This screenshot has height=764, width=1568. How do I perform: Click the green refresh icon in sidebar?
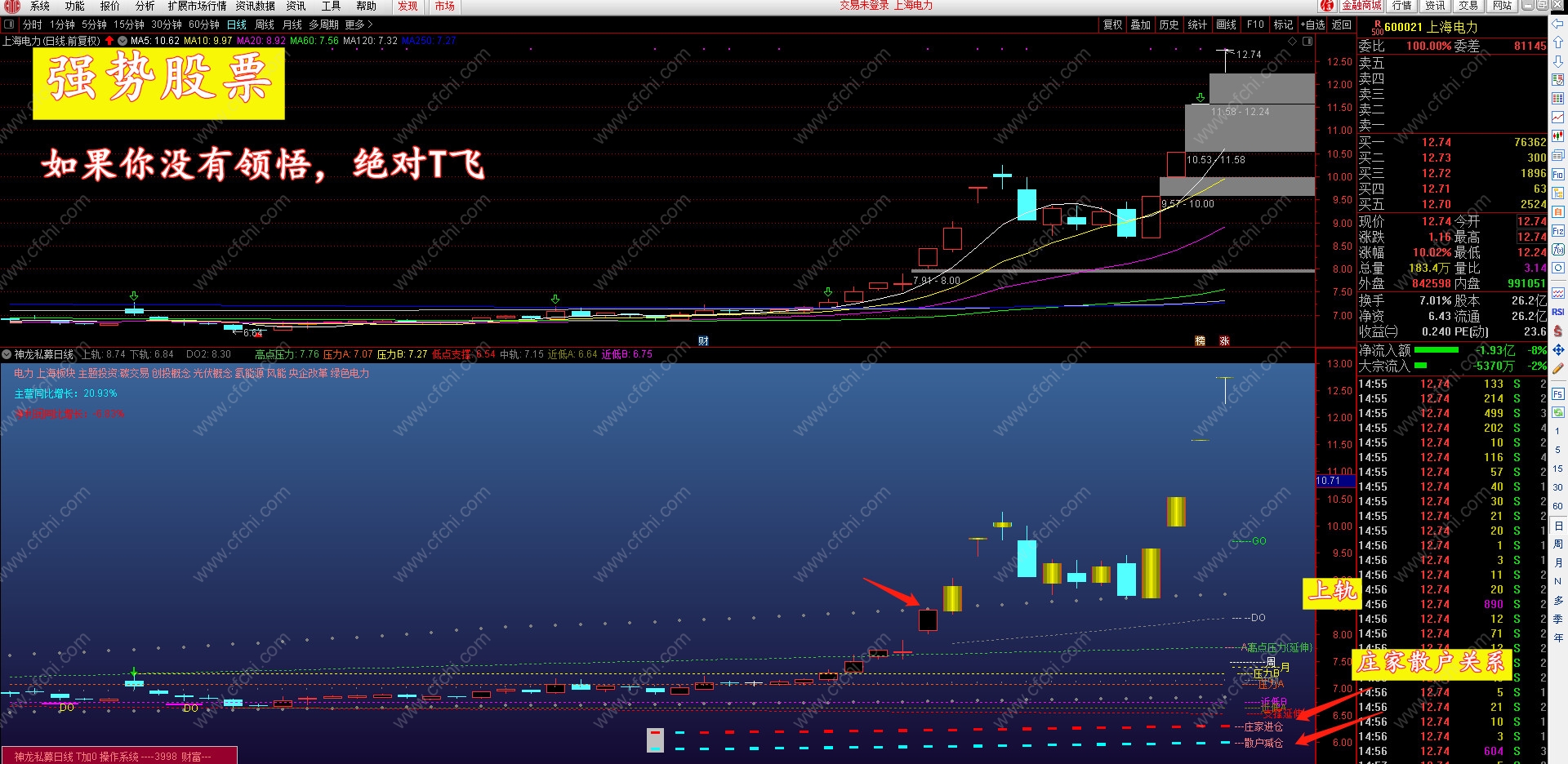coord(1558,412)
